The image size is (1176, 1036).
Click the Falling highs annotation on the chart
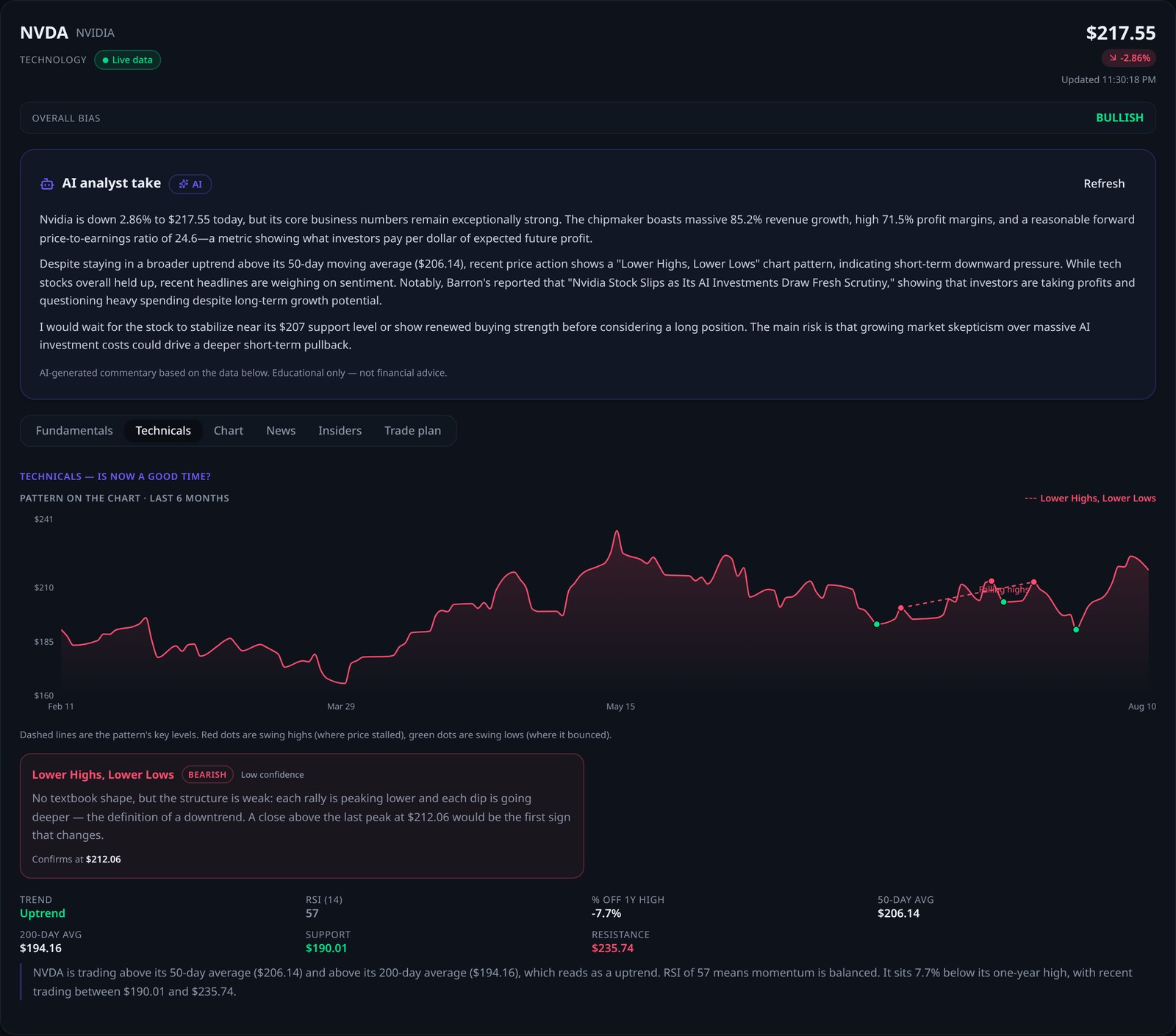coord(1004,590)
